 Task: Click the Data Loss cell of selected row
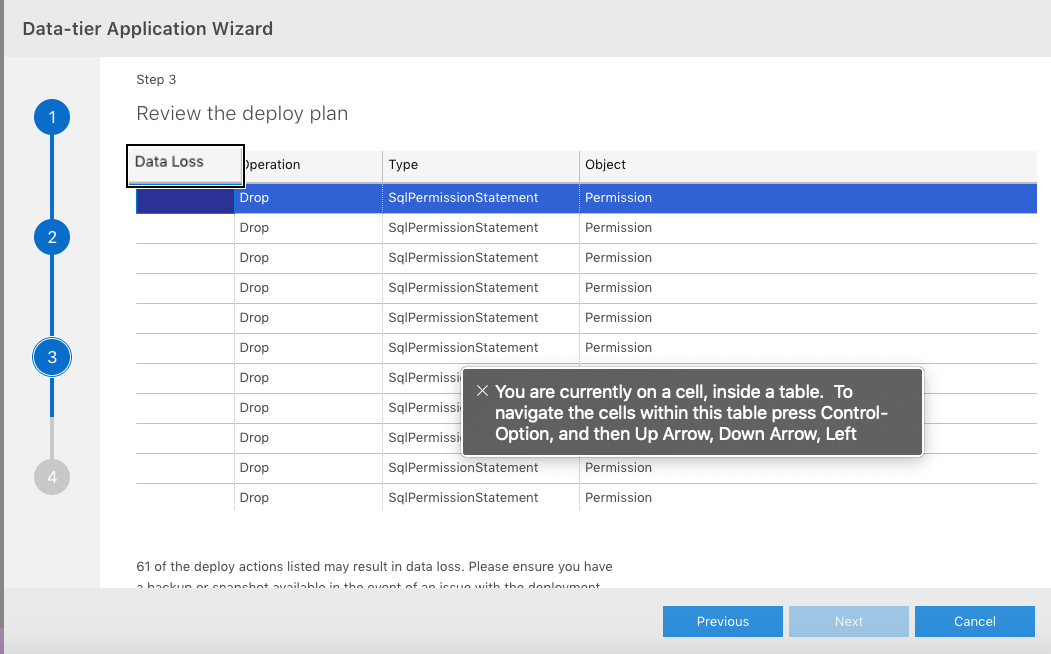click(185, 198)
